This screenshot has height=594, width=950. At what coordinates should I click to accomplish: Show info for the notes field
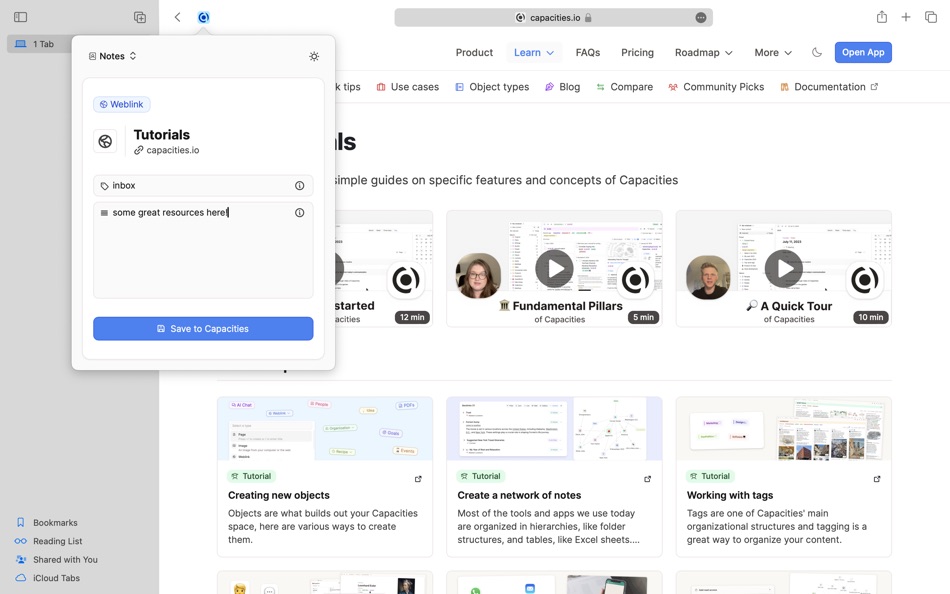pos(299,213)
